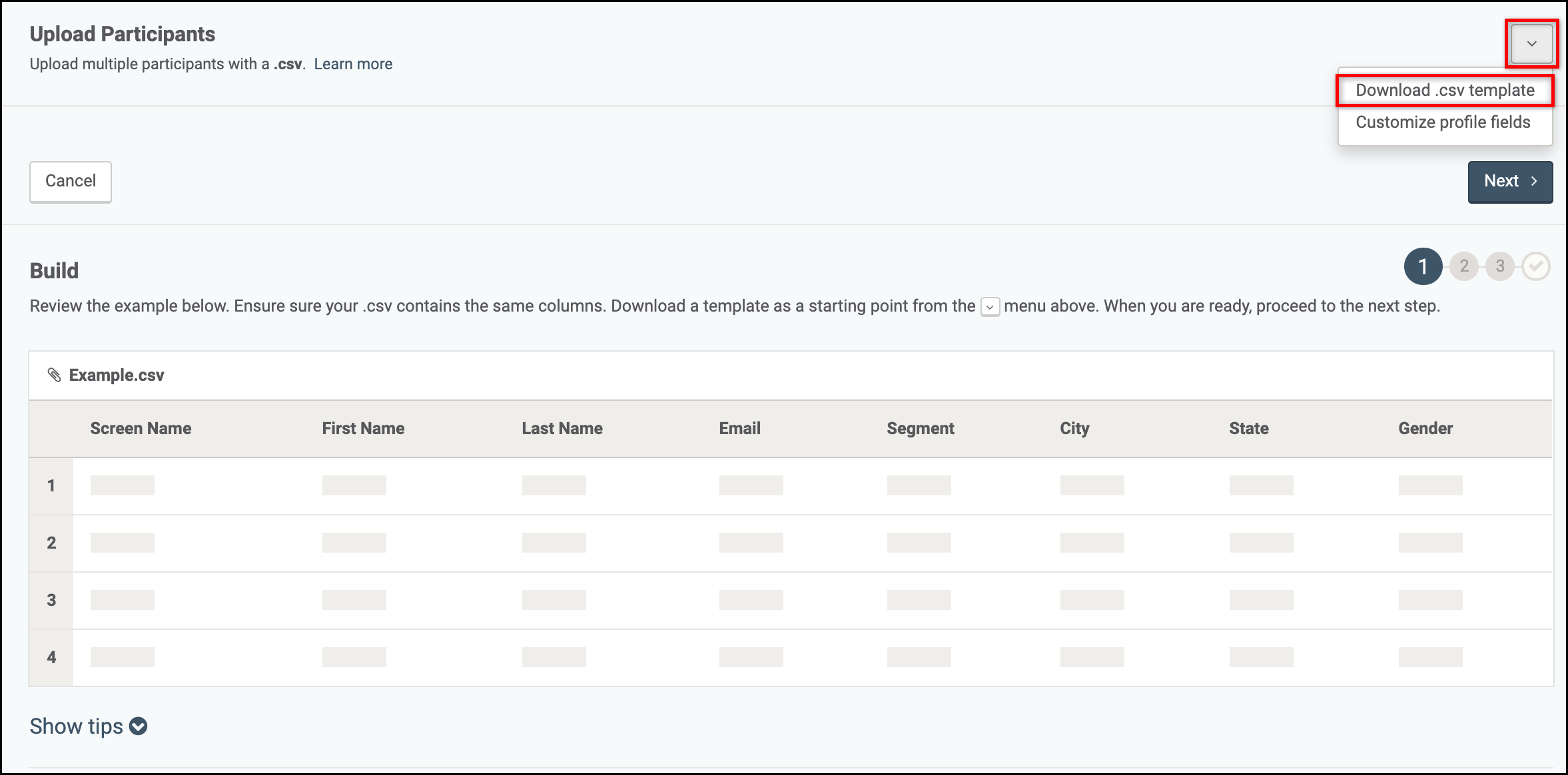Viewport: 1568px width, 775px height.
Task: Click the City column header
Action: (1074, 429)
